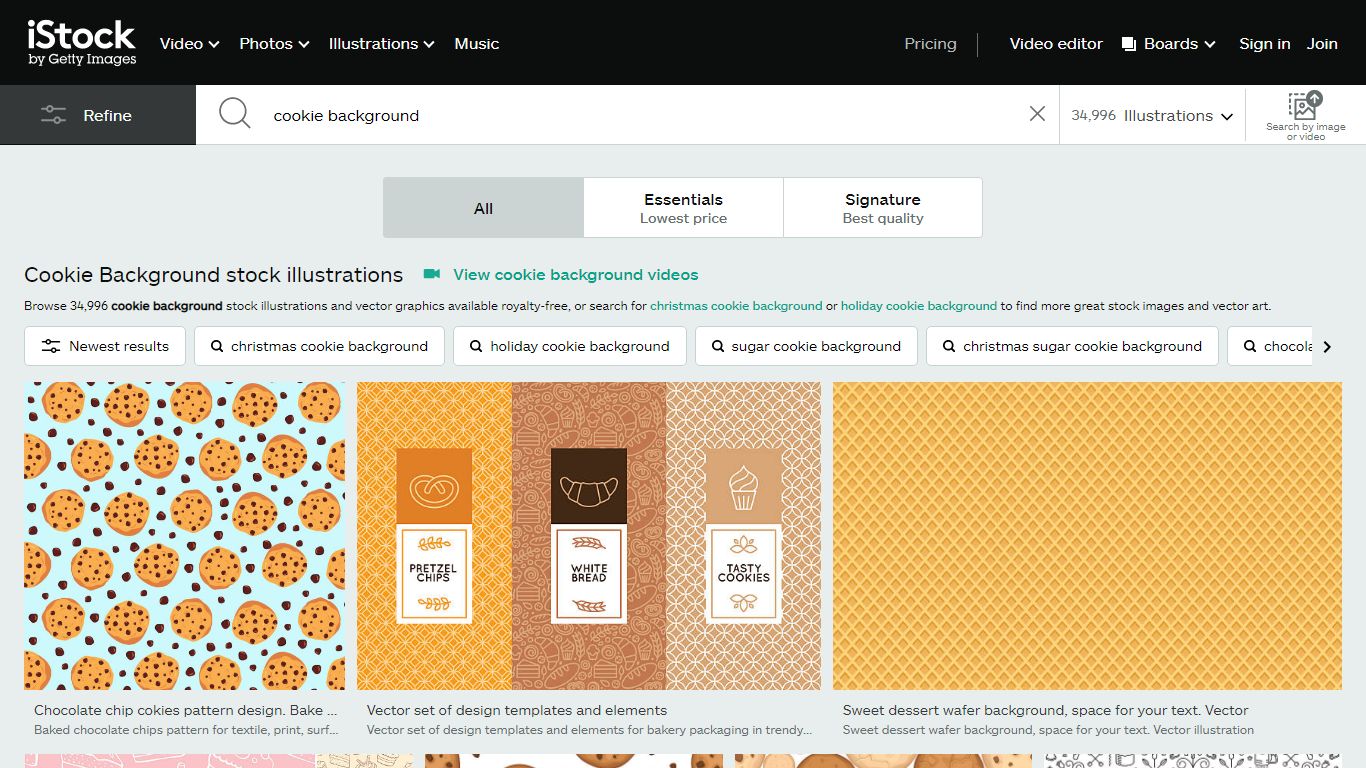The height and width of the screenshot is (768, 1366).
Task: Open the holiday cookie background link
Action: (919, 306)
